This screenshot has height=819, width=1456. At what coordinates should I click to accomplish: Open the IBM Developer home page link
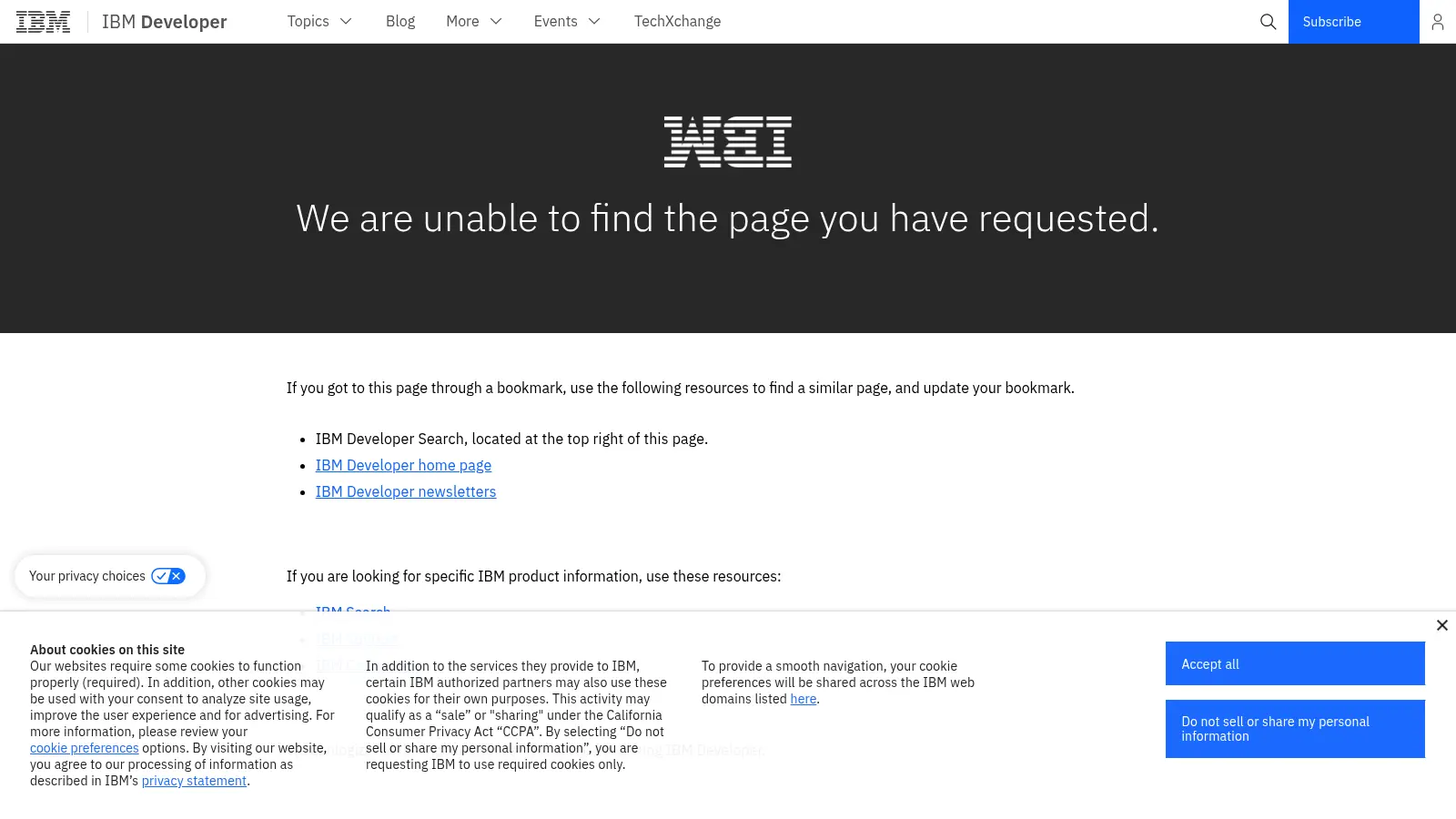point(403,465)
